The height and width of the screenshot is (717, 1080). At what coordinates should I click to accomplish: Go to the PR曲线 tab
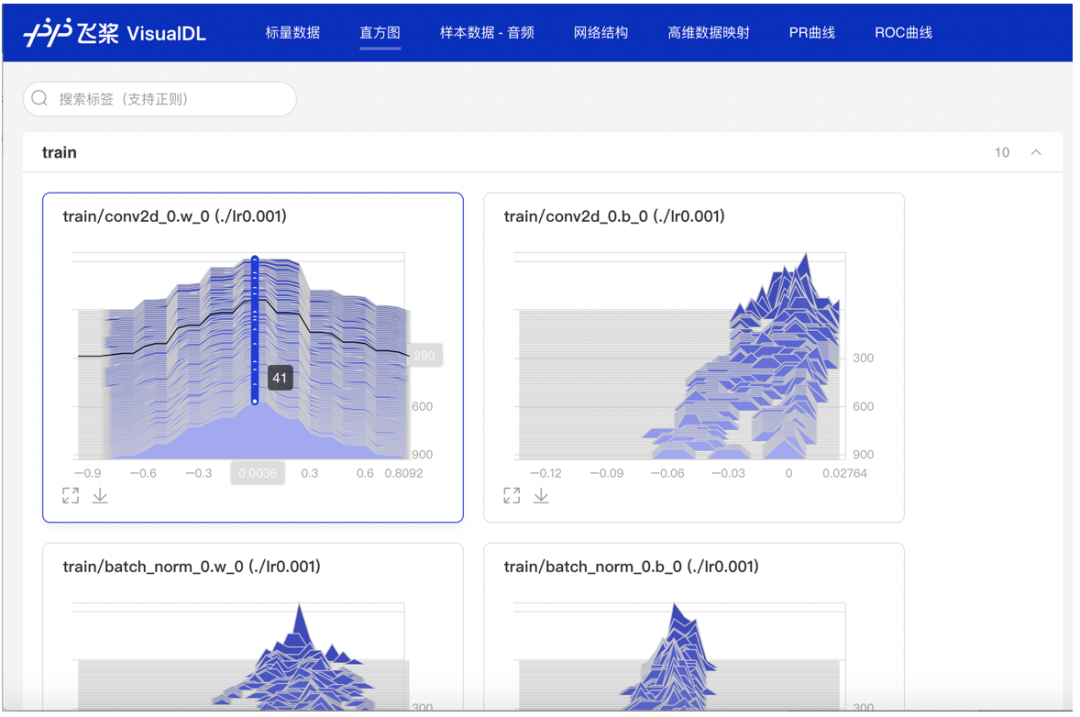tap(811, 32)
